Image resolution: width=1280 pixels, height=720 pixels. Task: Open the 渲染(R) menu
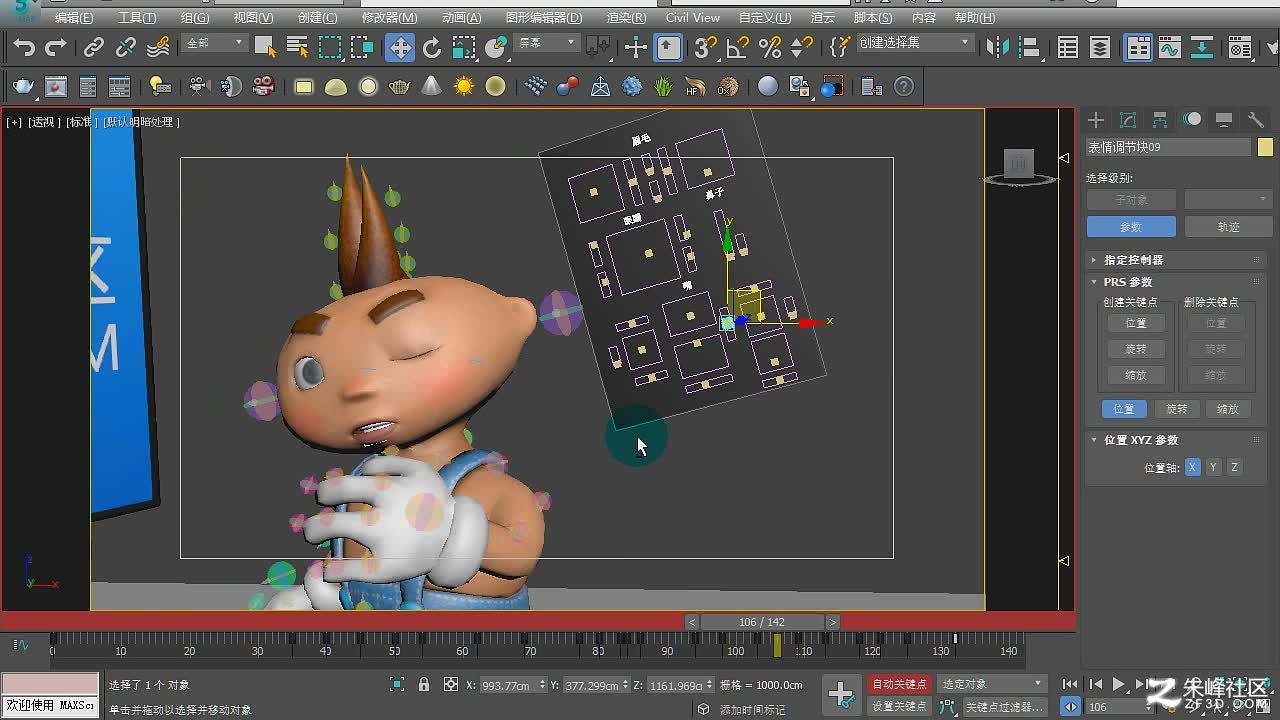(x=626, y=18)
